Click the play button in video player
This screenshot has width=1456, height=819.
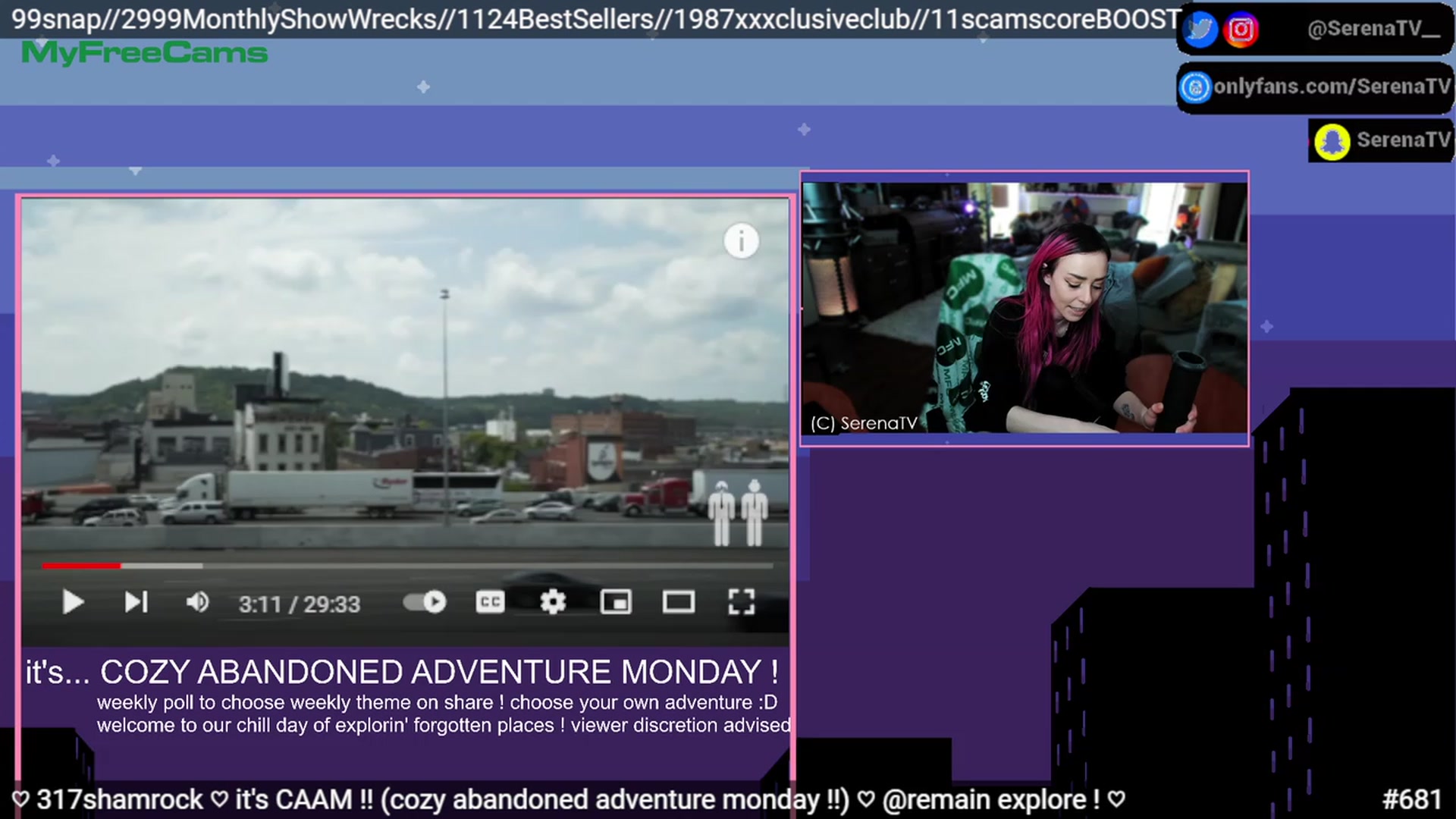pyautogui.click(x=73, y=603)
